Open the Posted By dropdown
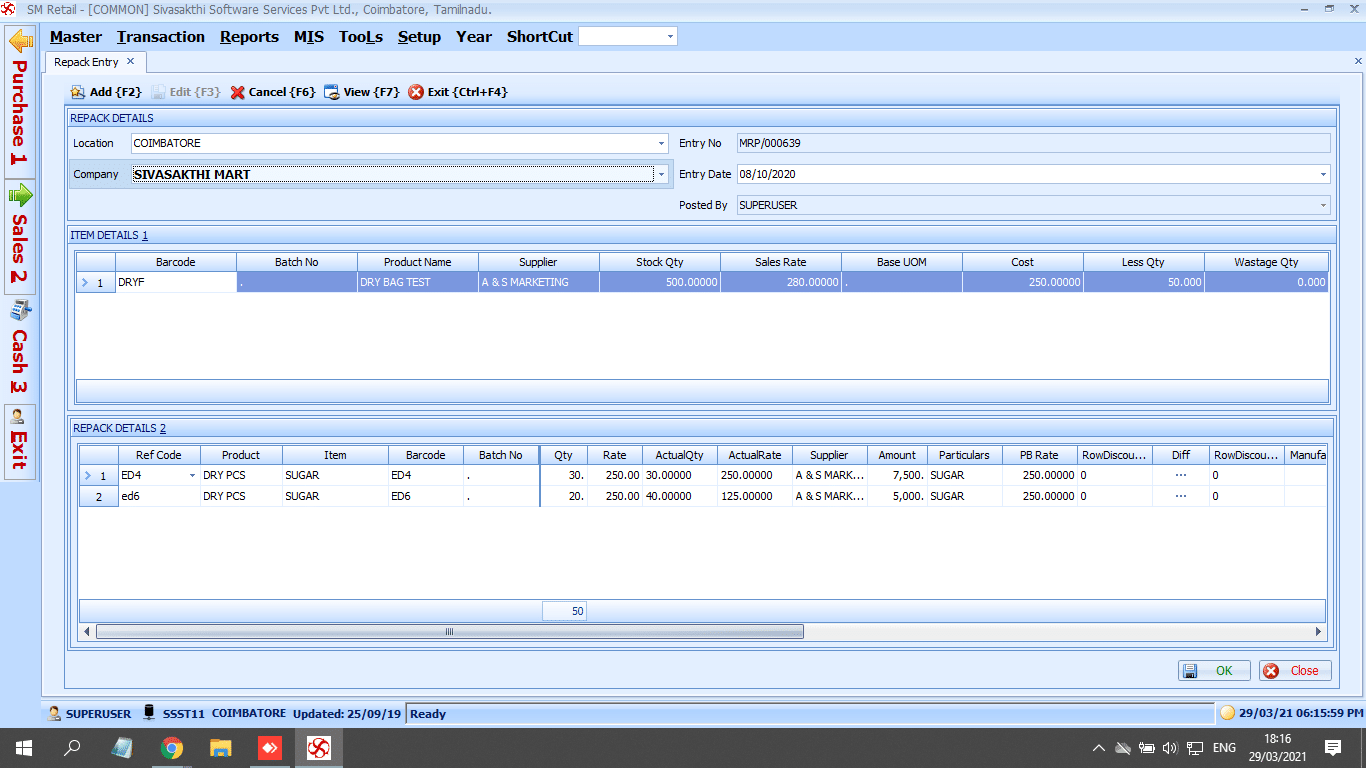Screen dimensions: 1366x768 pos(1322,205)
